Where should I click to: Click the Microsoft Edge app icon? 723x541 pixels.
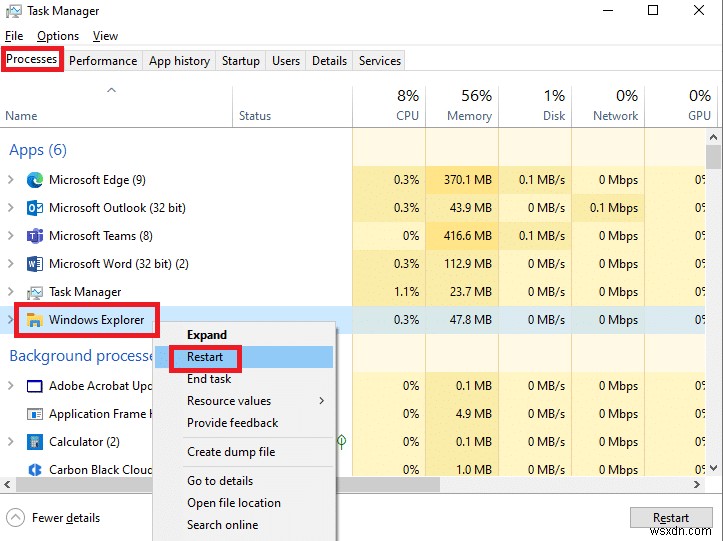(x=35, y=180)
